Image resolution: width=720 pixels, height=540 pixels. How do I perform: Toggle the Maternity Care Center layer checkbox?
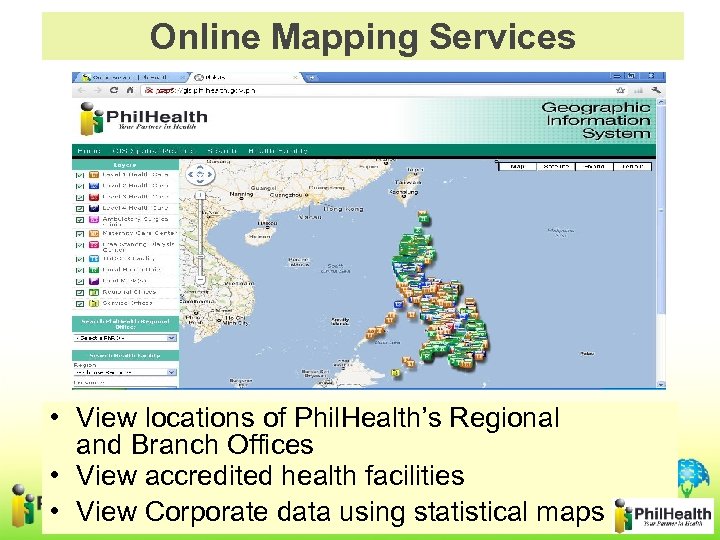(x=80, y=234)
